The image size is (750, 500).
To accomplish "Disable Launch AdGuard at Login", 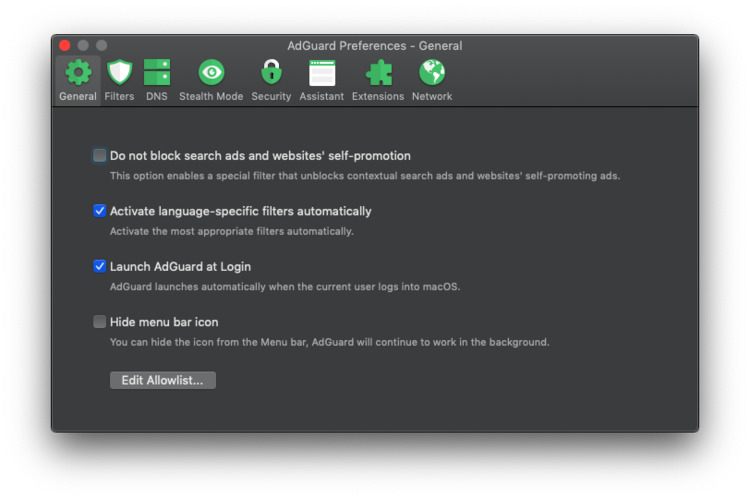I will tap(99, 267).
